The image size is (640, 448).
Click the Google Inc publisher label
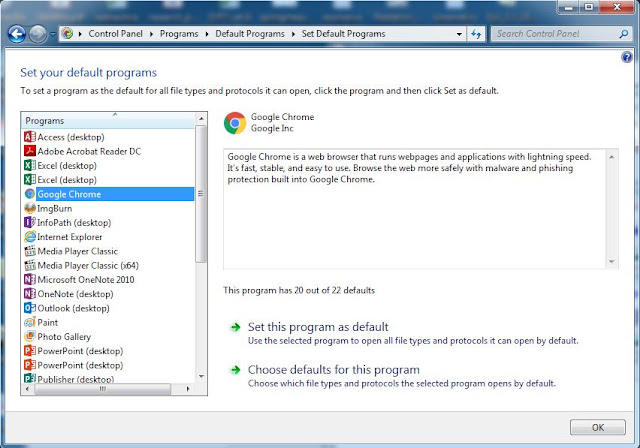click(272, 128)
